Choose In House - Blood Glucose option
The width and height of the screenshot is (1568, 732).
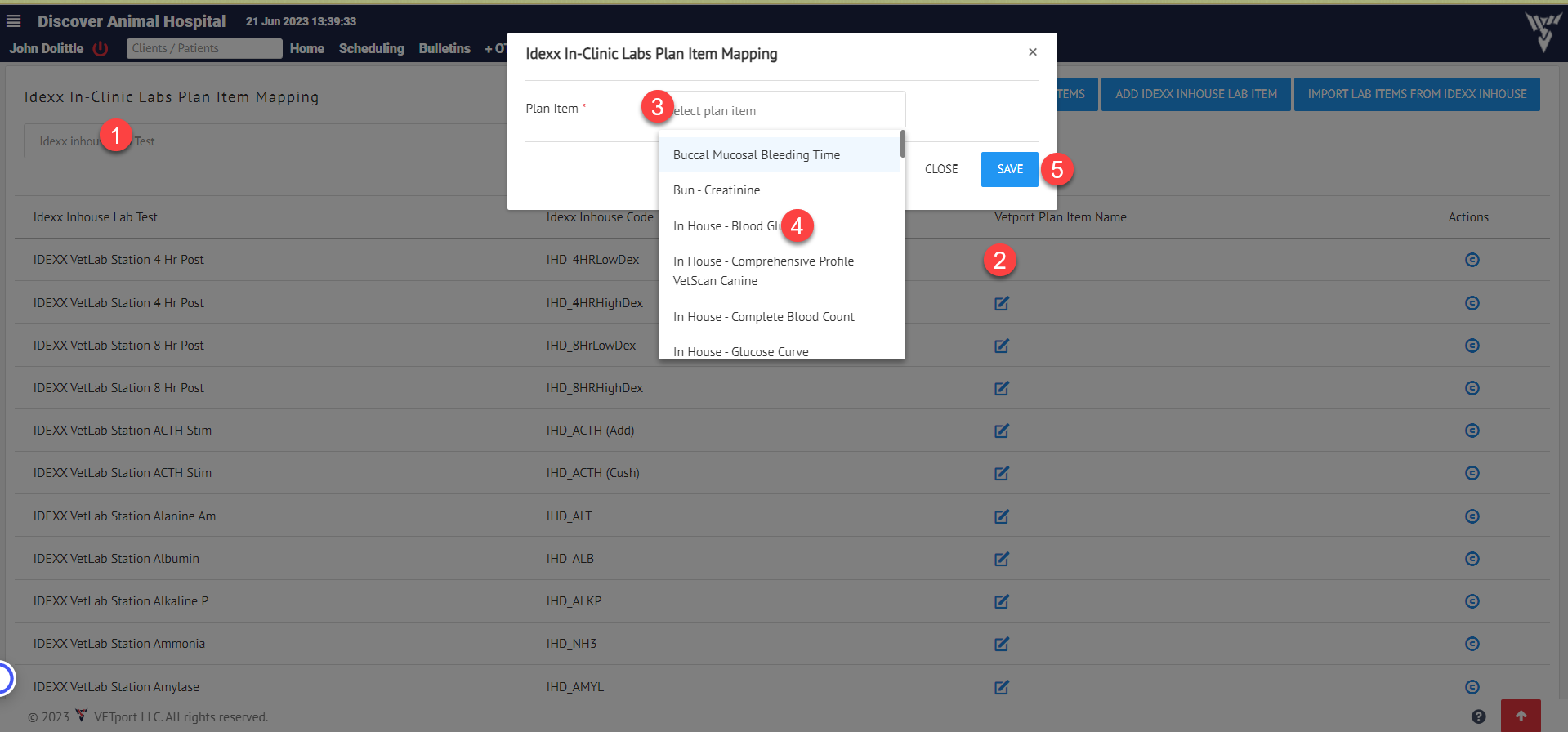click(x=780, y=226)
